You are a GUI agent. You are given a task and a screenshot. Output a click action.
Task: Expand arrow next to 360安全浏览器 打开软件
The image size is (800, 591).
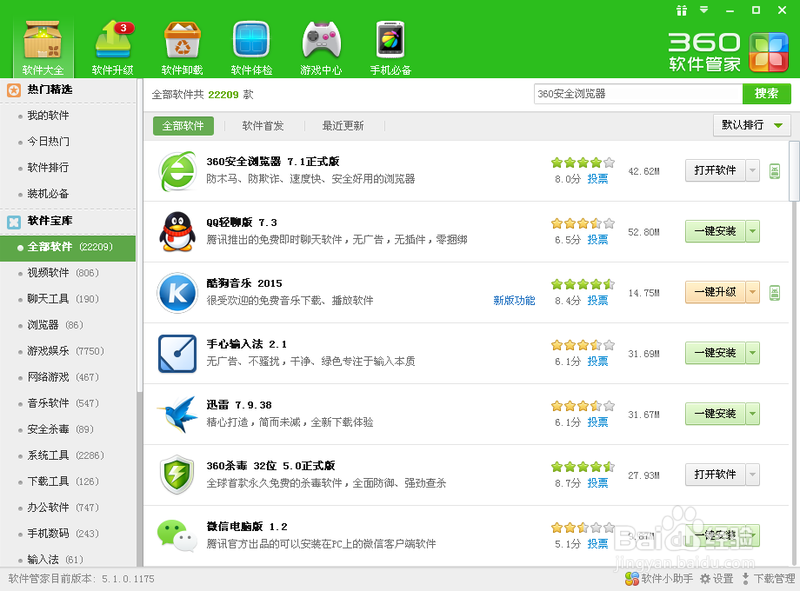753,170
